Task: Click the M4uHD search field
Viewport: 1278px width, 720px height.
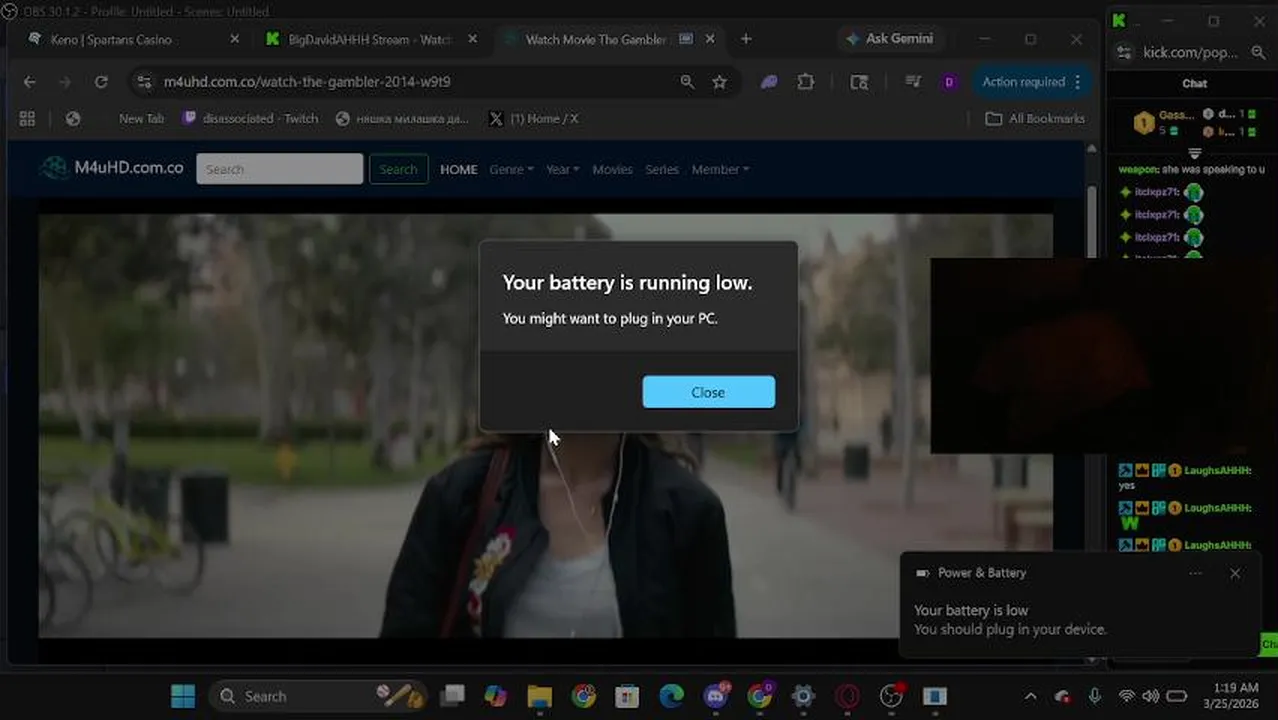Action: (280, 169)
